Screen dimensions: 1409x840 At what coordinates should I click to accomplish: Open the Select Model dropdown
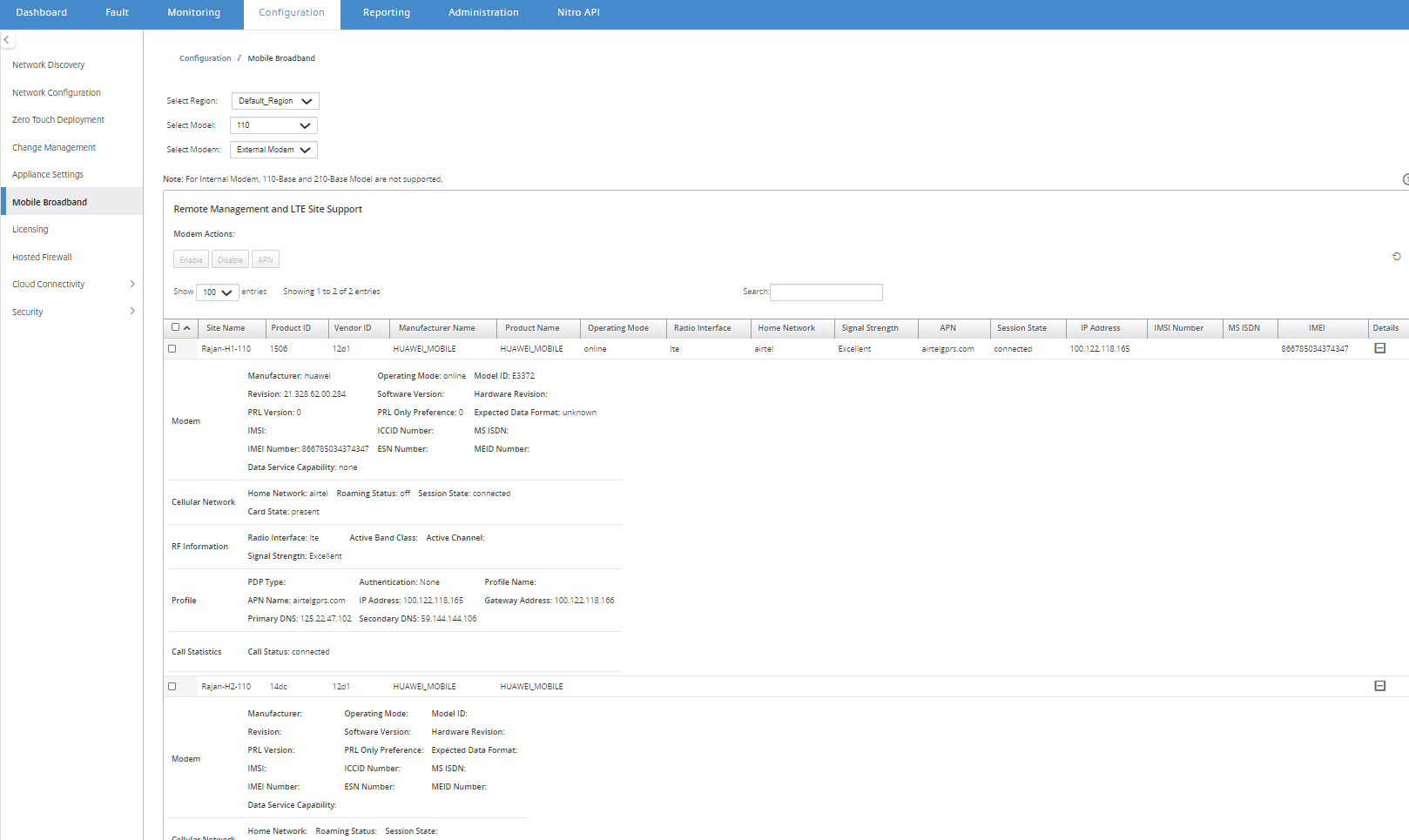point(273,125)
